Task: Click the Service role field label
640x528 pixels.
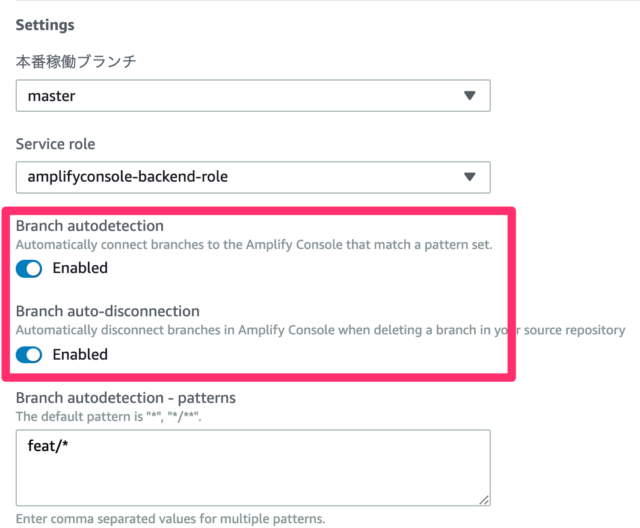Action: tap(56, 144)
